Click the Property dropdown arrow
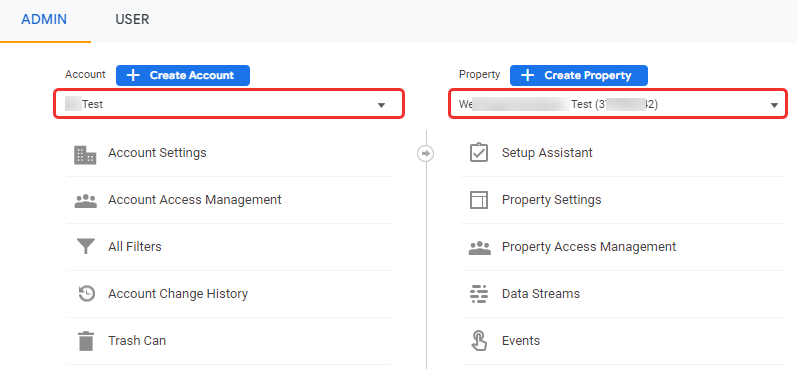This screenshot has width=798, height=369. [774, 105]
